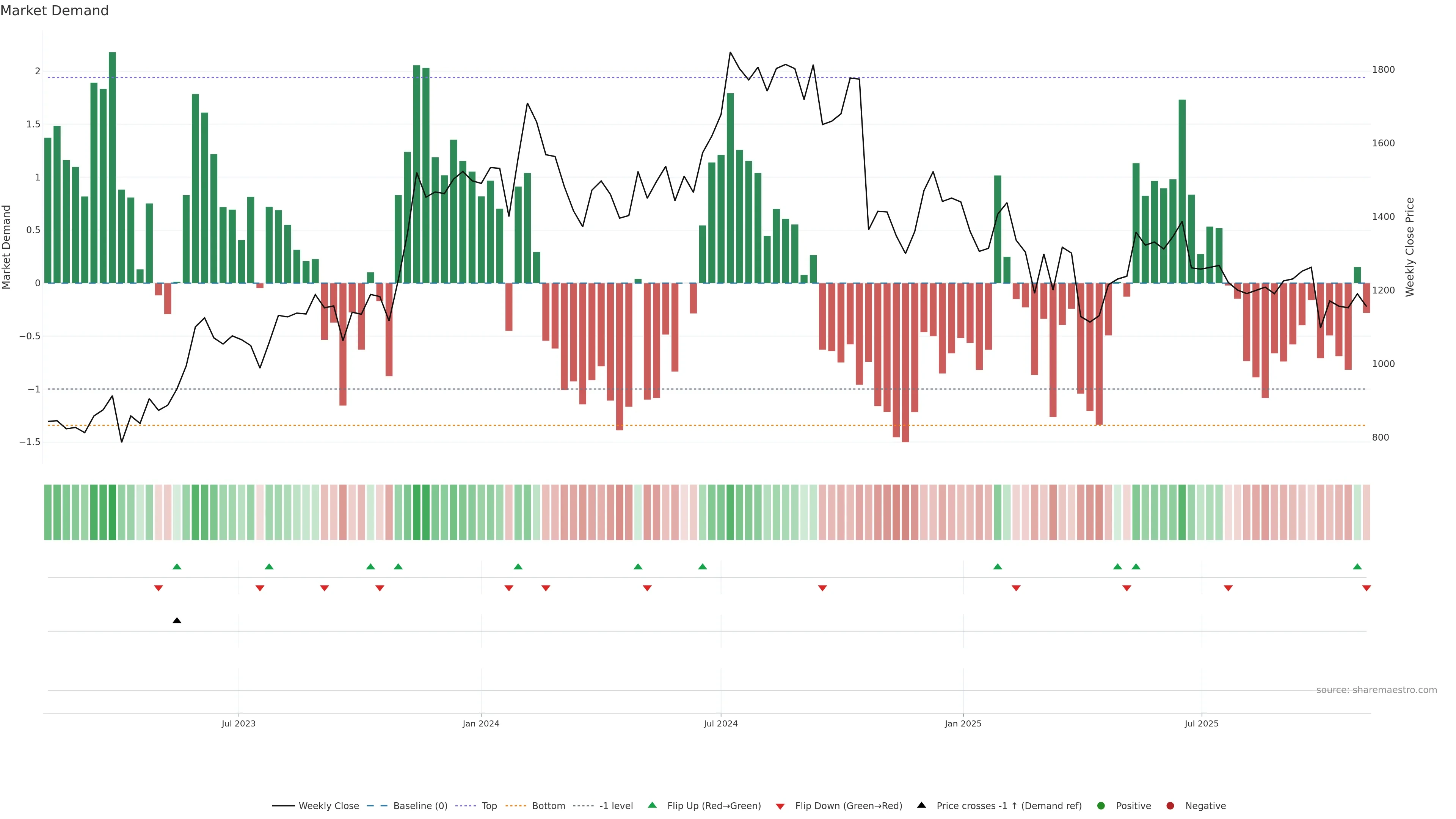Click the Market Demand chart title
The width and height of the screenshot is (1456, 819).
tap(54, 11)
